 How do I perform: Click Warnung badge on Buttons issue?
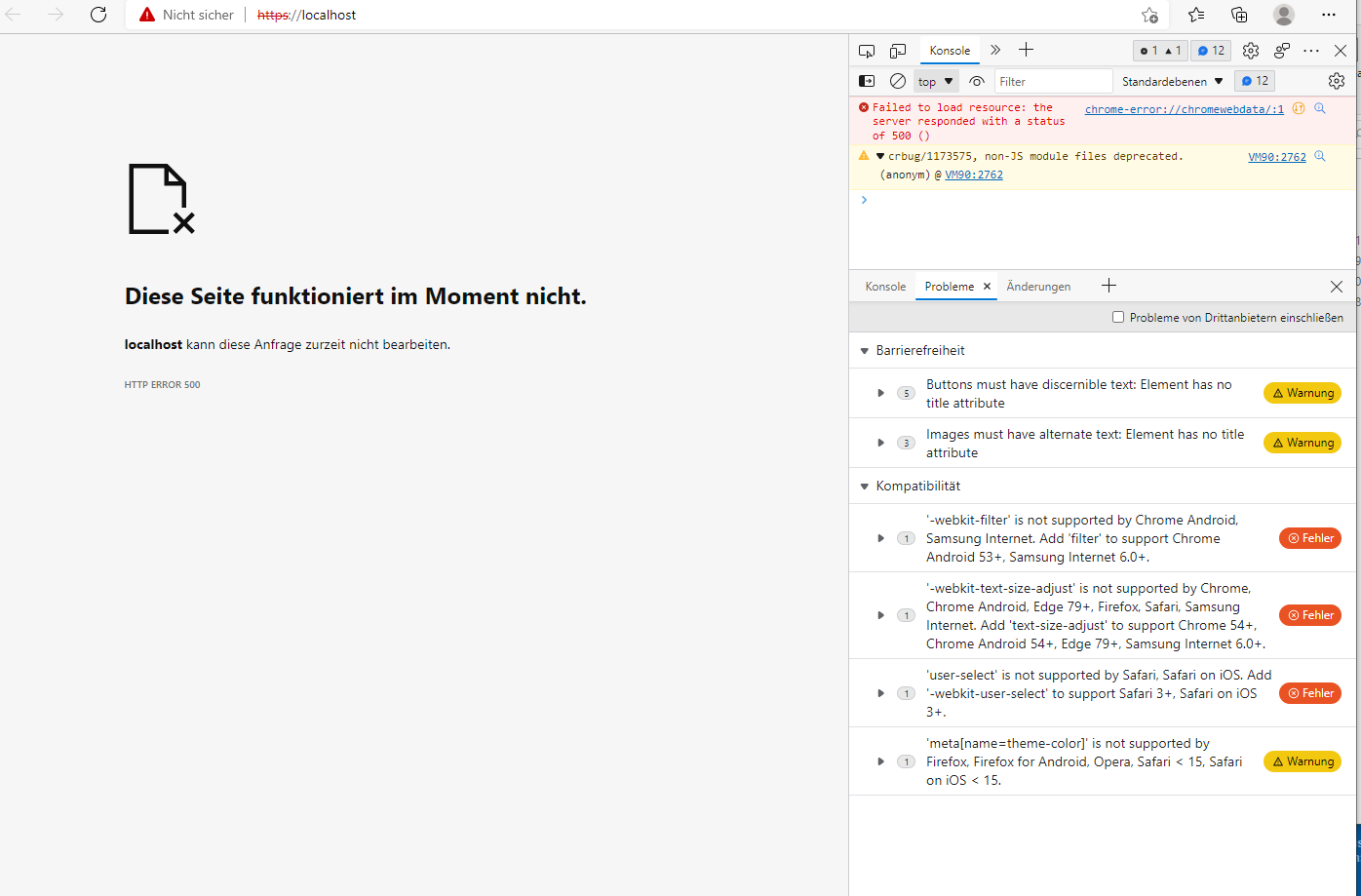pyautogui.click(x=1303, y=393)
